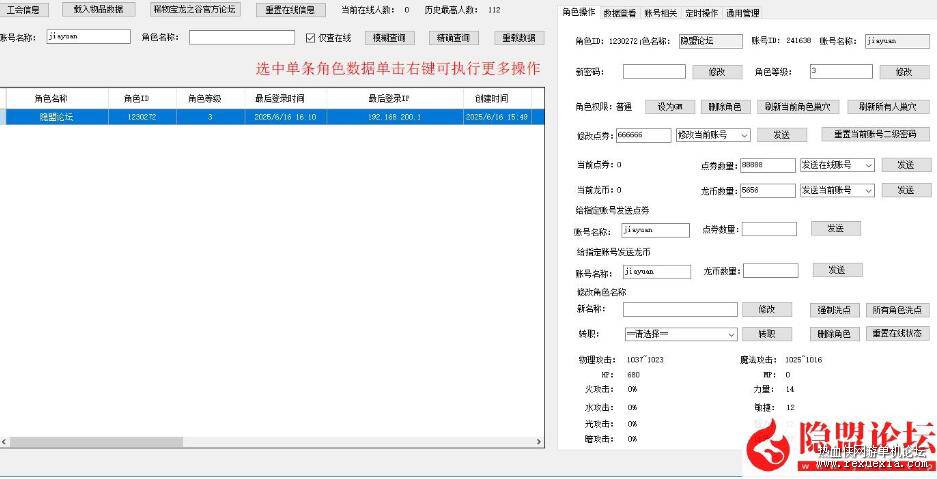Click the 模糊查询 button
This screenshot has width=937, height=479.
pos(390,38)
